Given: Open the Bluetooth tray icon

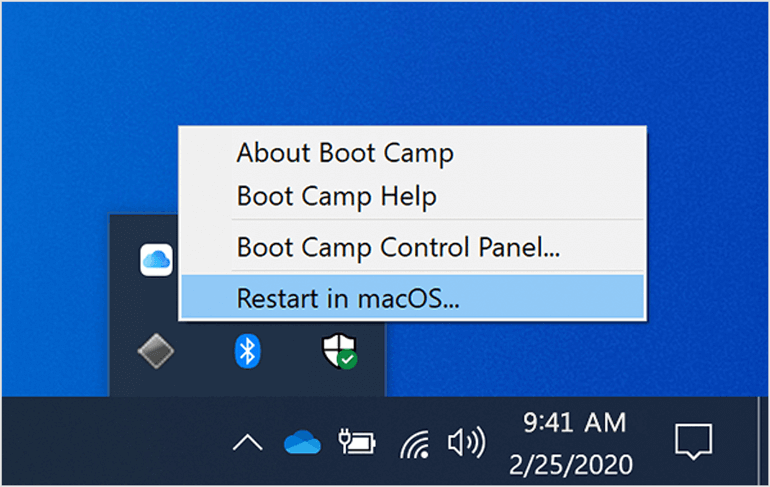Looking at the screenshot, I should pyautogui.click(x=247, y=350).
